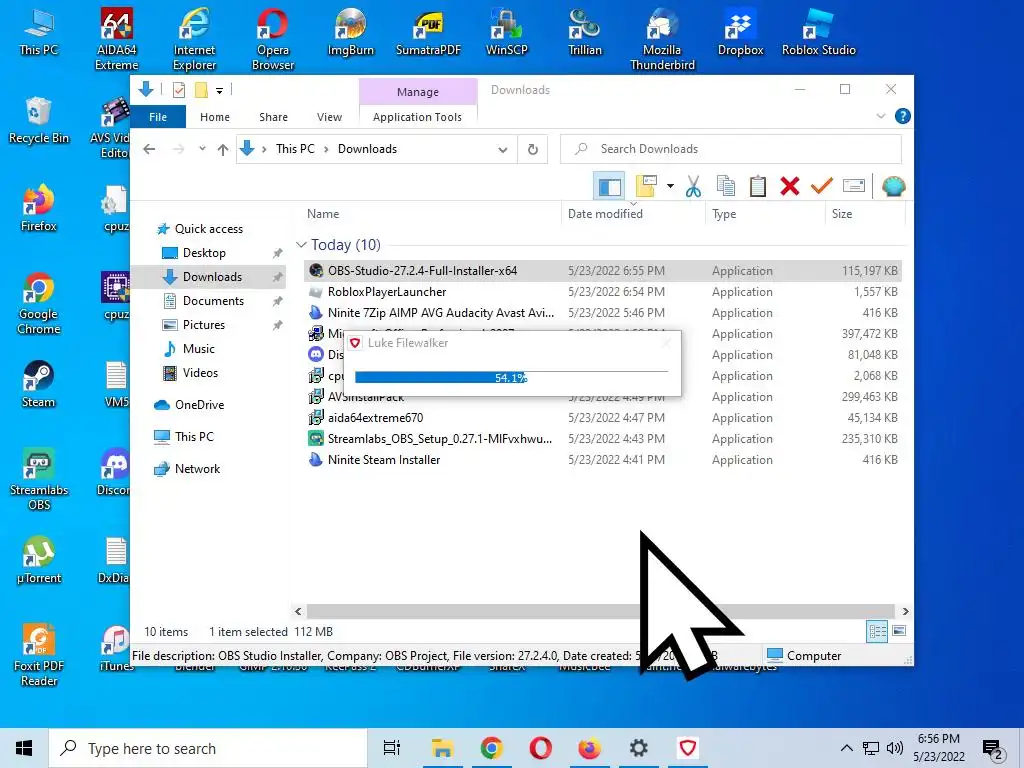Click the Up one level arrow

coord(223,150)
